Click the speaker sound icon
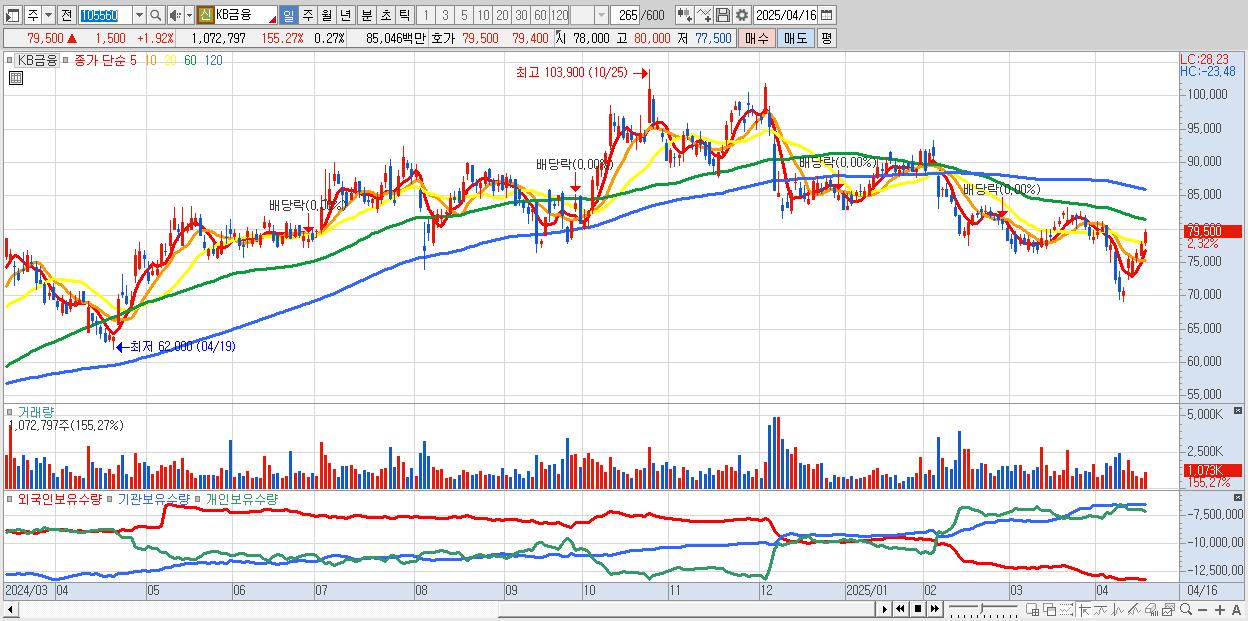This screenshot has width=1248, height=621. pos(174,15)
